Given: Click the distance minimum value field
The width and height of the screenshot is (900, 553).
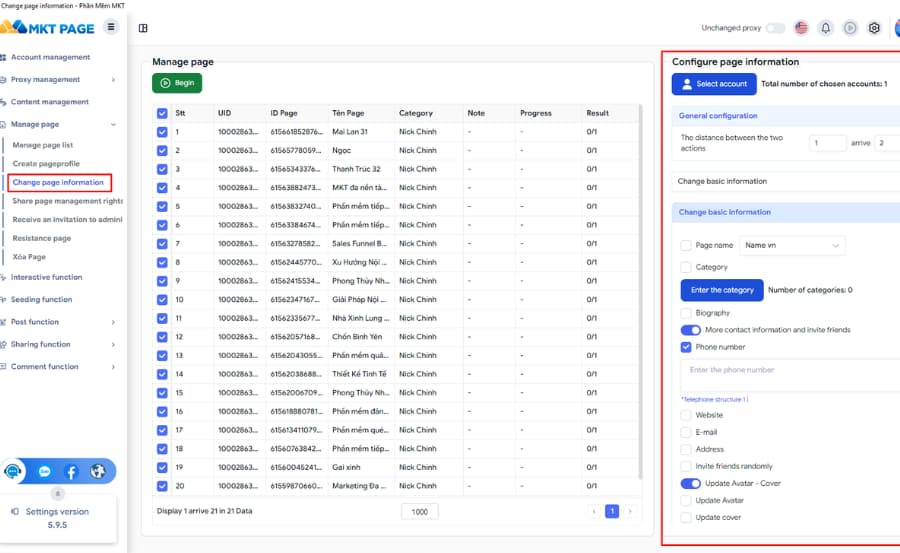Looking at the screenshot, I should click(x=827, y=143).
